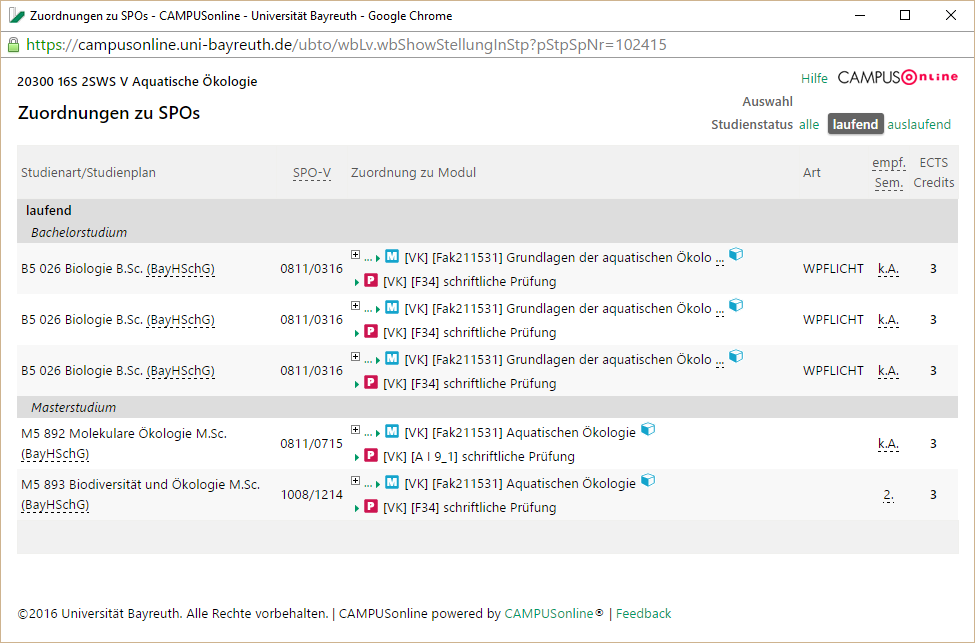
Task: Open the Feedback link in footer
Action: [644, 614]
